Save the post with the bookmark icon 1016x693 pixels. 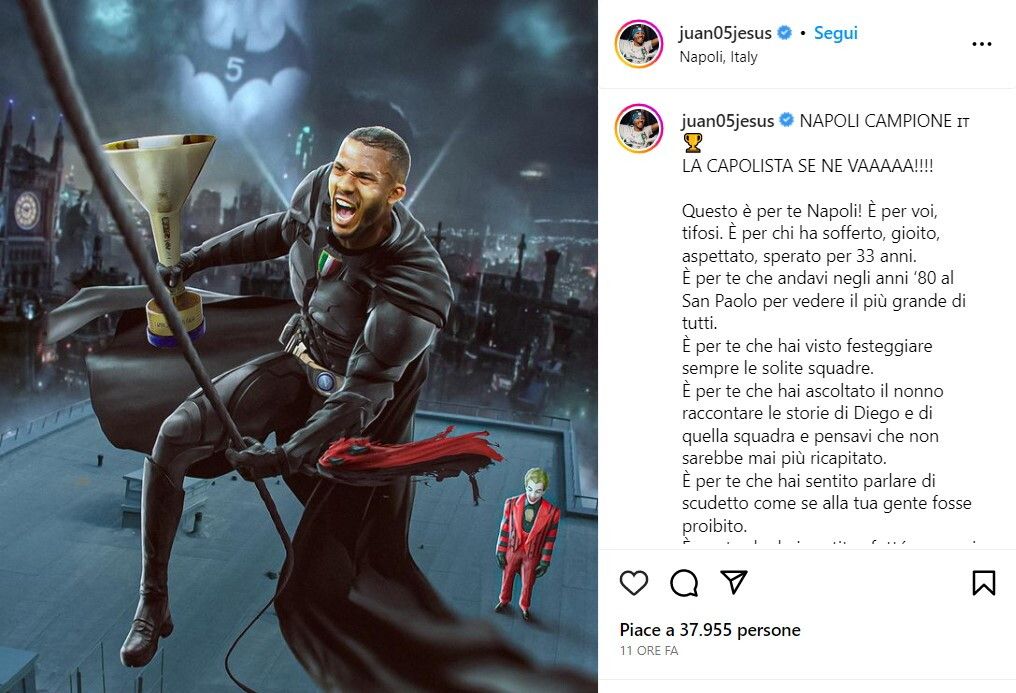coord(984,583)
